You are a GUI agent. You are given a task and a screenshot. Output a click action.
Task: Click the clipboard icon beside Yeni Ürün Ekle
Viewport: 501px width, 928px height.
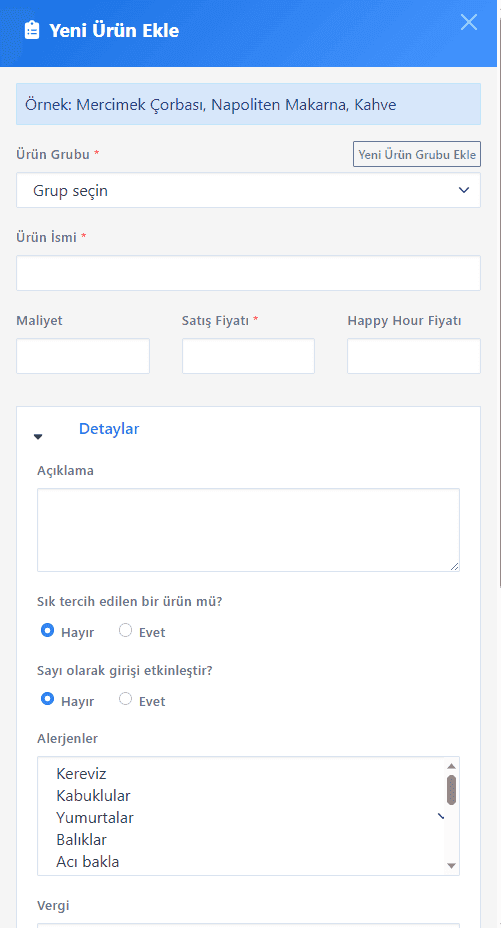32,30
